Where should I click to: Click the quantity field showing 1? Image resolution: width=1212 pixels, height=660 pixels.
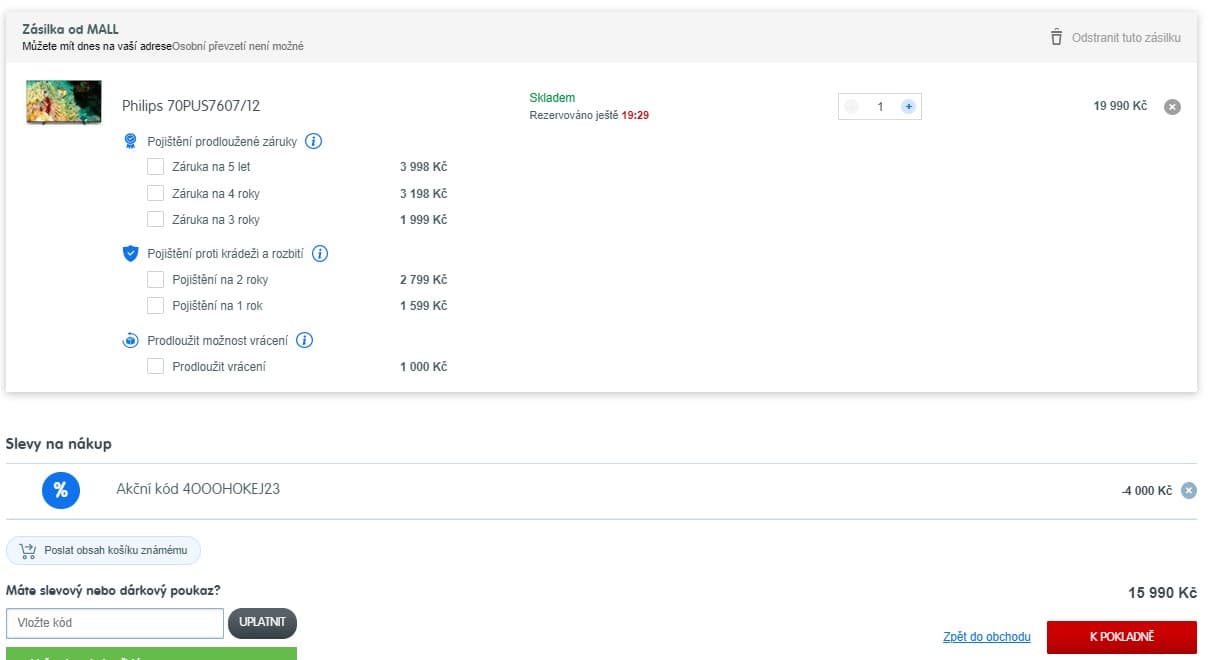coord(880,106)
